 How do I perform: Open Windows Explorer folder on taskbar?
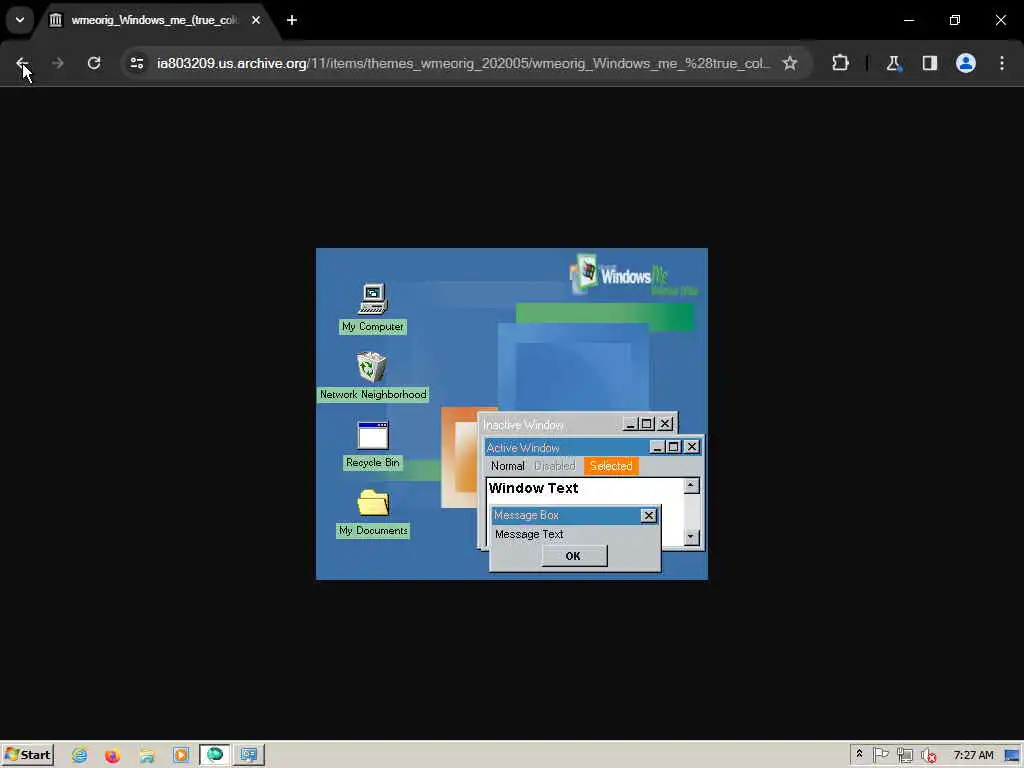(147, 756)
